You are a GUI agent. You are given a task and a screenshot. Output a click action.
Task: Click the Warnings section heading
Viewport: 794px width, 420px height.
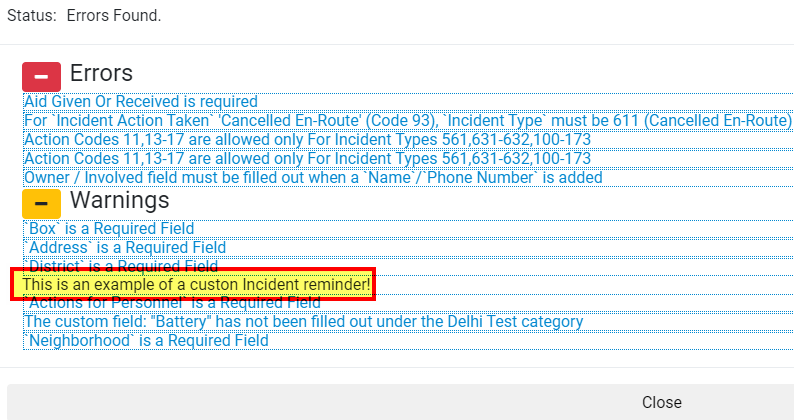(x=120, y=200)
